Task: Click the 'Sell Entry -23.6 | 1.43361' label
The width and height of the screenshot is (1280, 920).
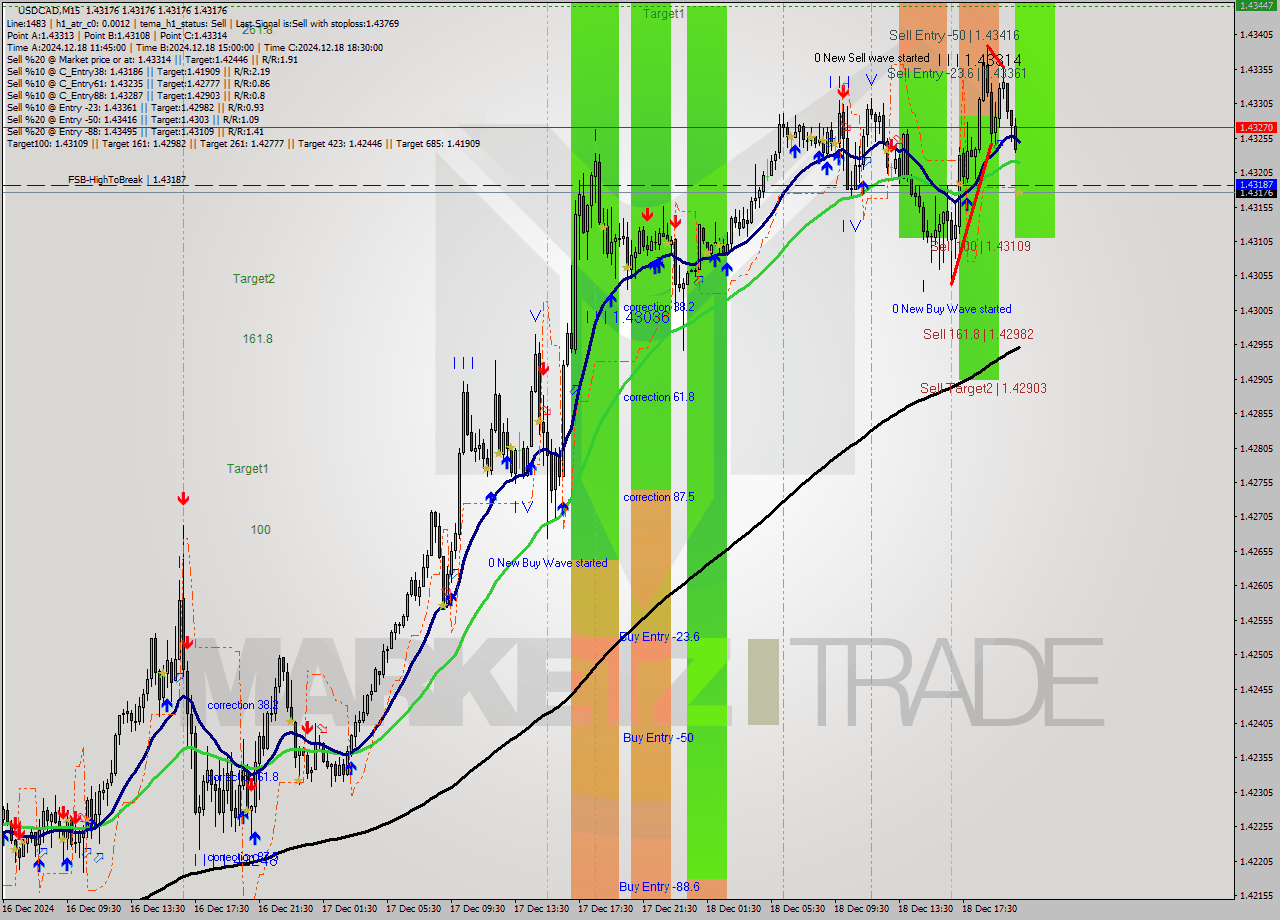Action: point(957,73)
